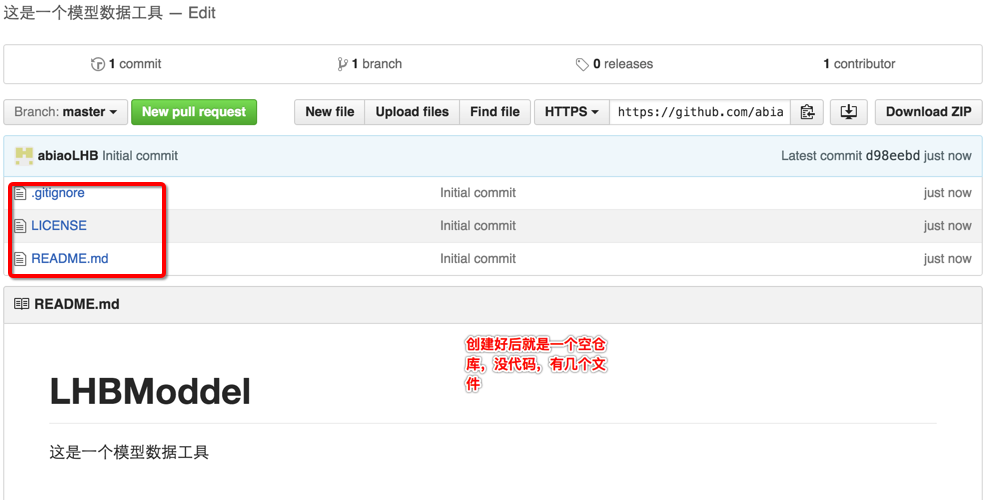1001x500 pixels.
Task: Click the repository description at the top
Action: click(x=83, y=13)
